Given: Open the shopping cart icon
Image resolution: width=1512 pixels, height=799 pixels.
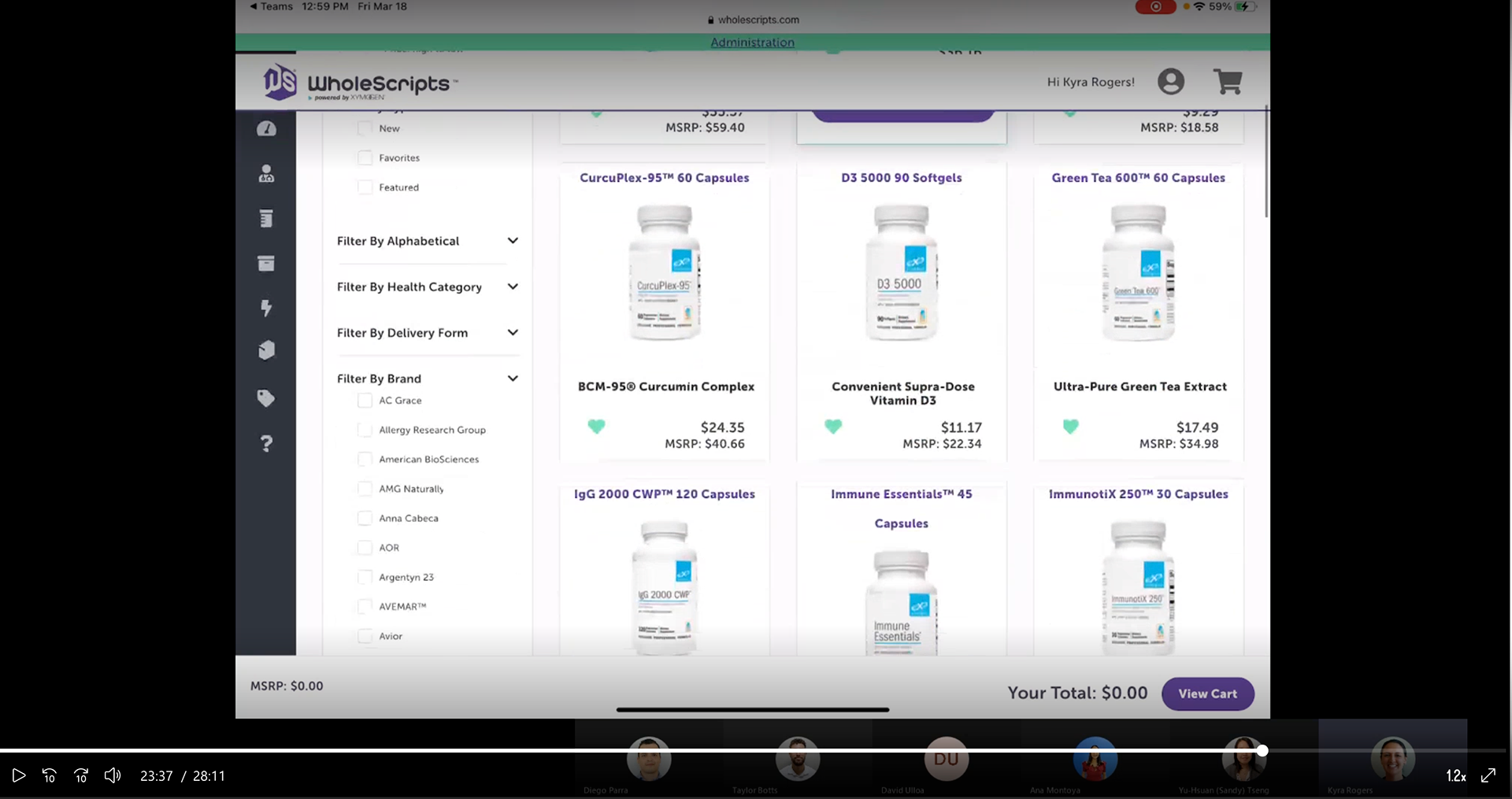Looking at the screenshot, I should click(1228, 81).
